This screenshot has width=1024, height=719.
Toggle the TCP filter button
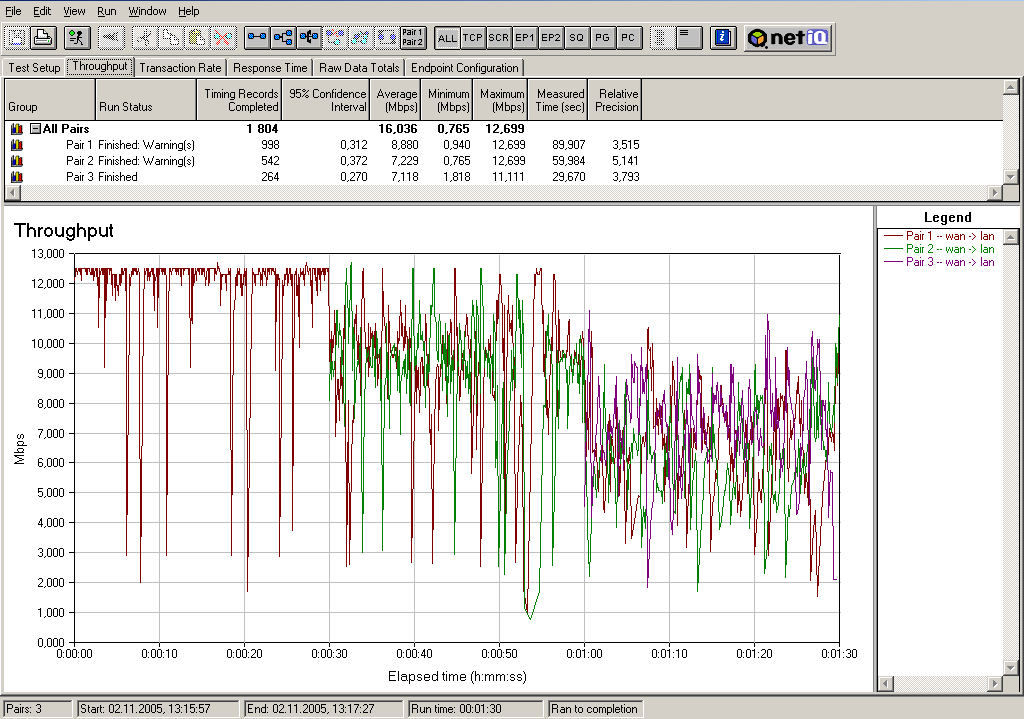pos(473,38)
